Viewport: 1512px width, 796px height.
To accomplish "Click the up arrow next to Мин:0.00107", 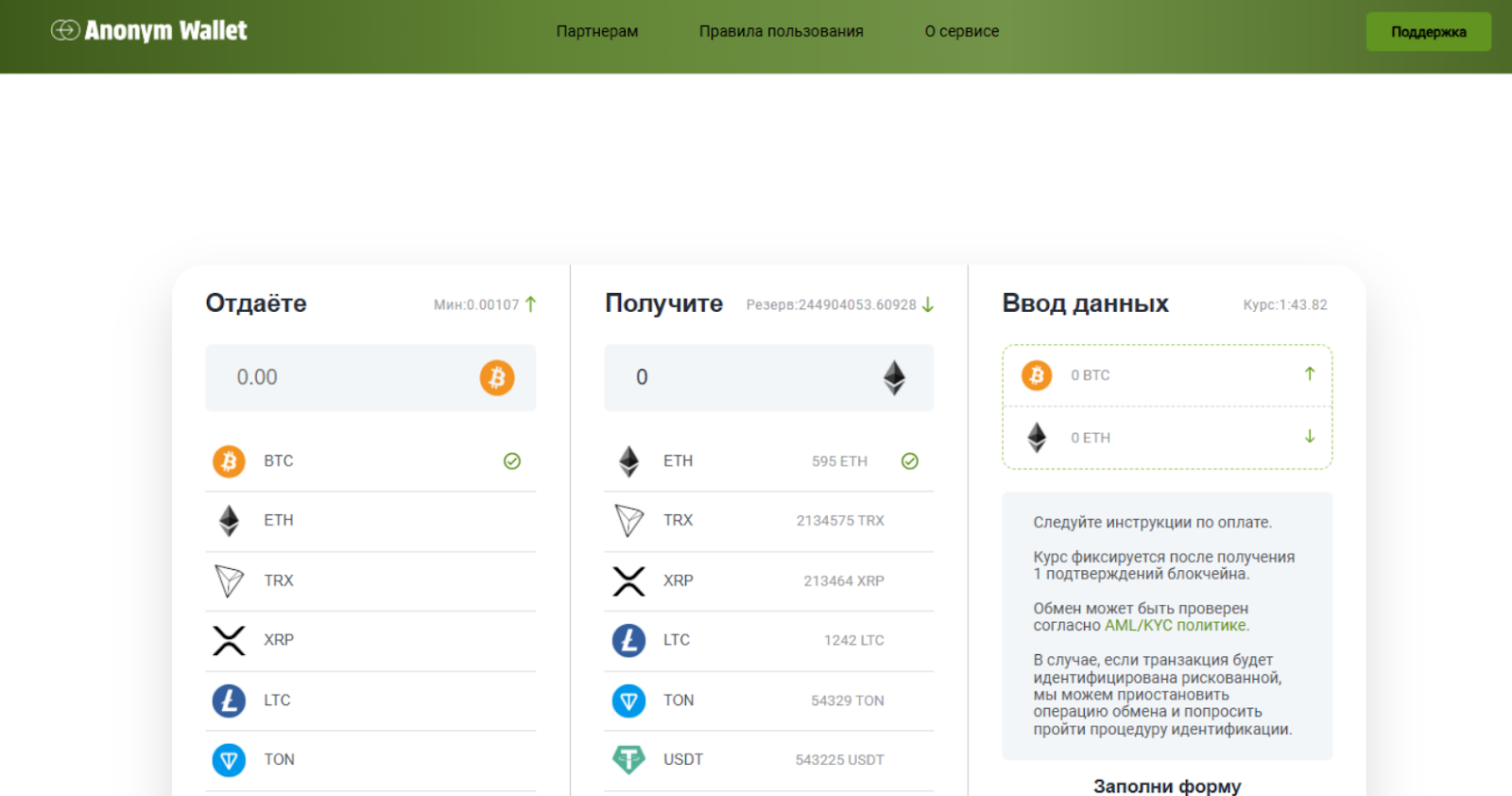I will [x=531, y=304].
